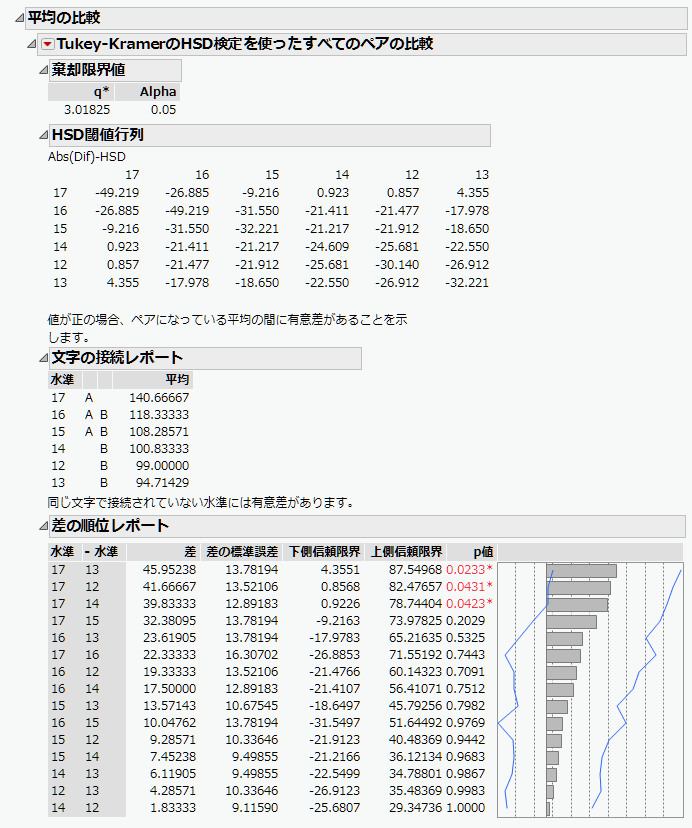Select the difference value 45.95238
This screenshot has width=692, height=828.
[x=170, y=570]
